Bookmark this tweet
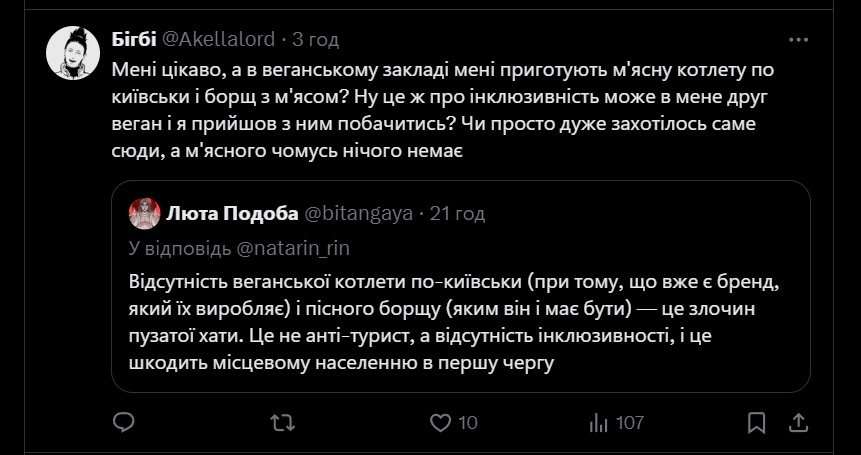The height and width of the screenshot is (455, 861). point(757,422)
